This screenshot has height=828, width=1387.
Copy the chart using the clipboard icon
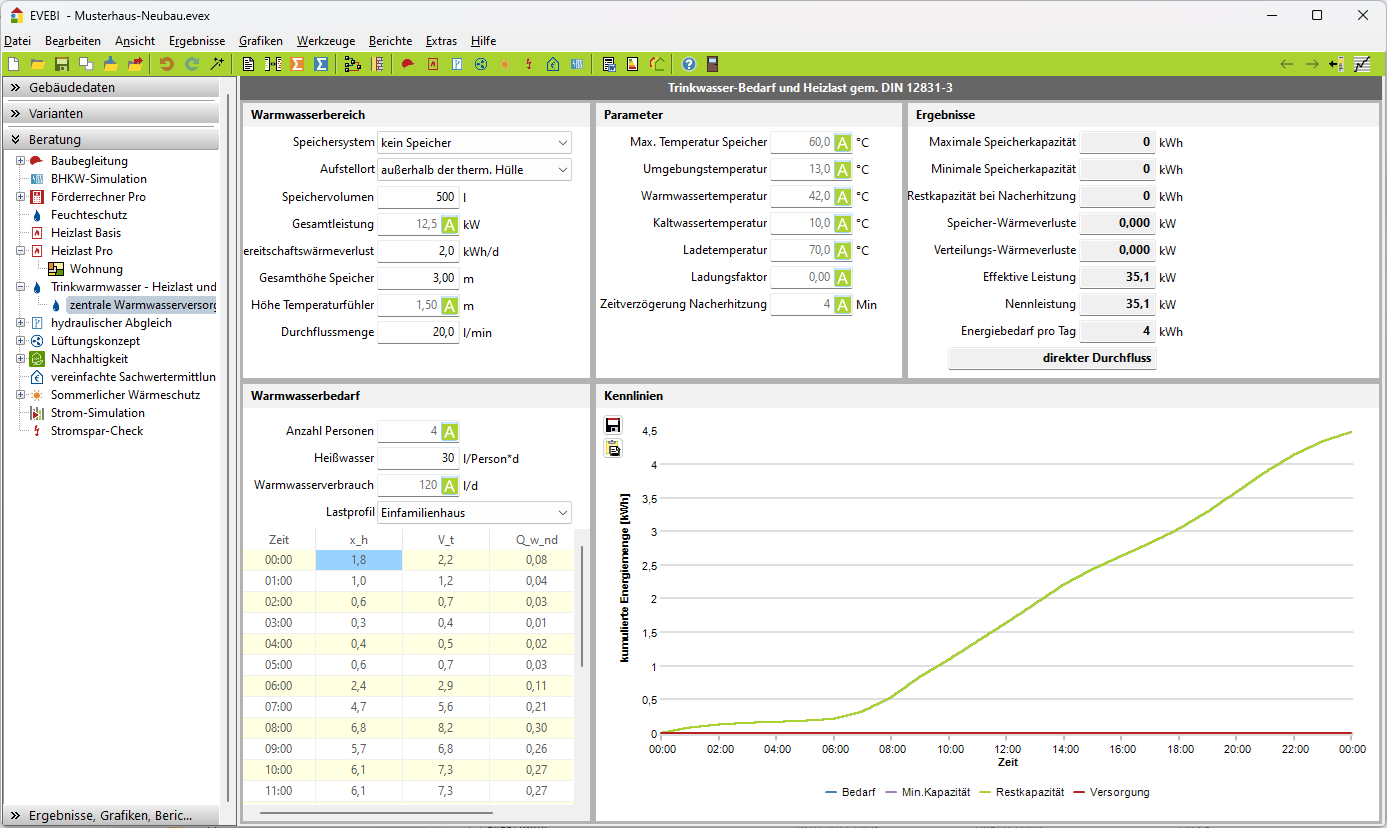(x=613, y=448)
